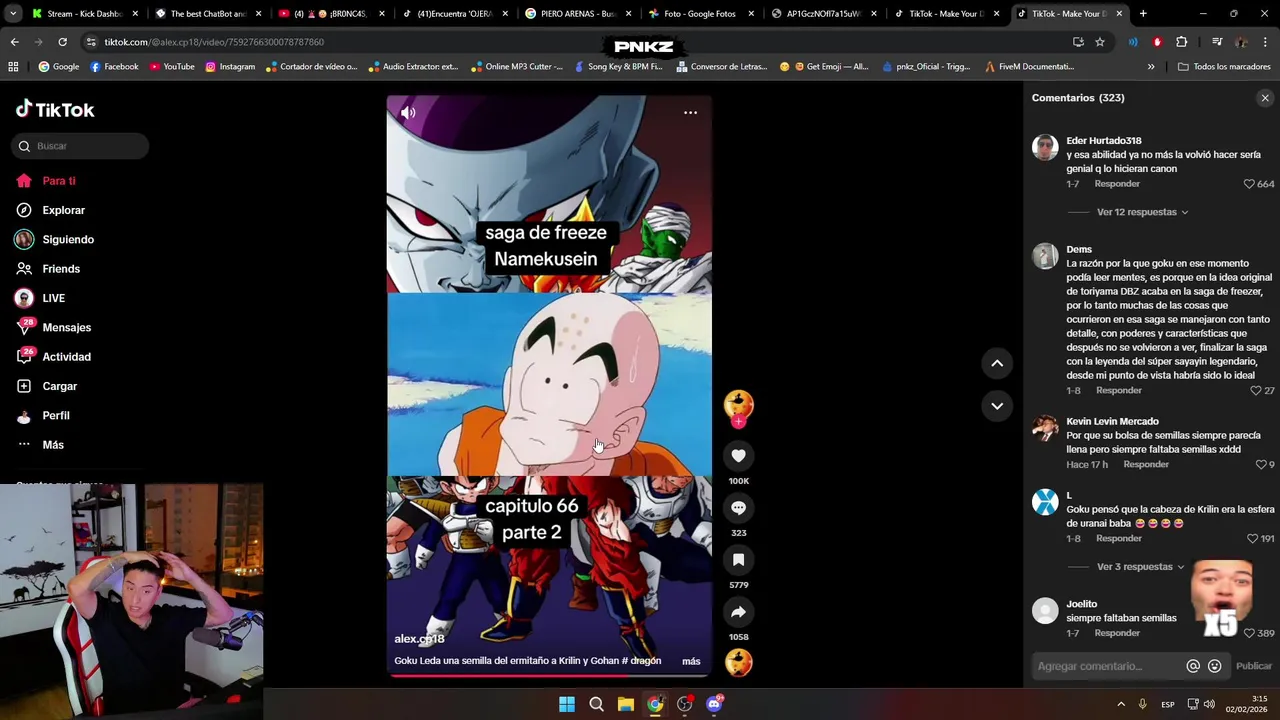Insert a mention with @ icon
Viewport: 1280px width, 720px height.
[1193, 666]
